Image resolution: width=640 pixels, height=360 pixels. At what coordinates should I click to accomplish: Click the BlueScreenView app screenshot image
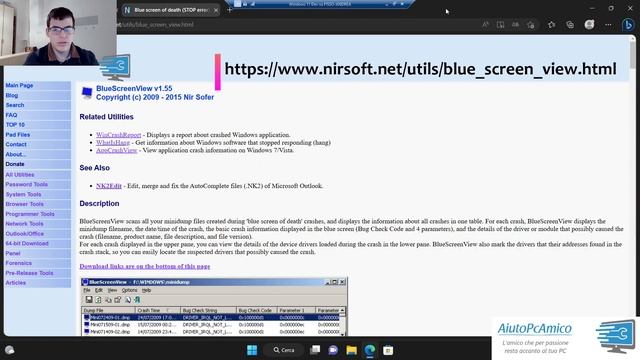pos(214,307)
